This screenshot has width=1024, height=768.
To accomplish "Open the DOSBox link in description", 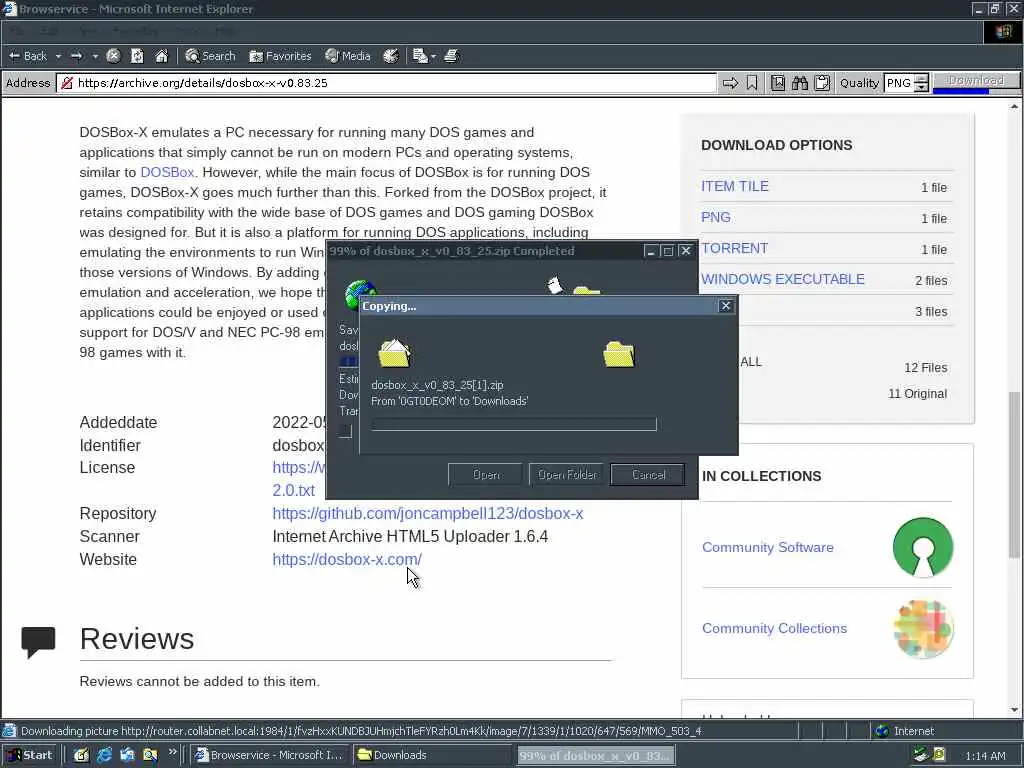I will [167, 172].
